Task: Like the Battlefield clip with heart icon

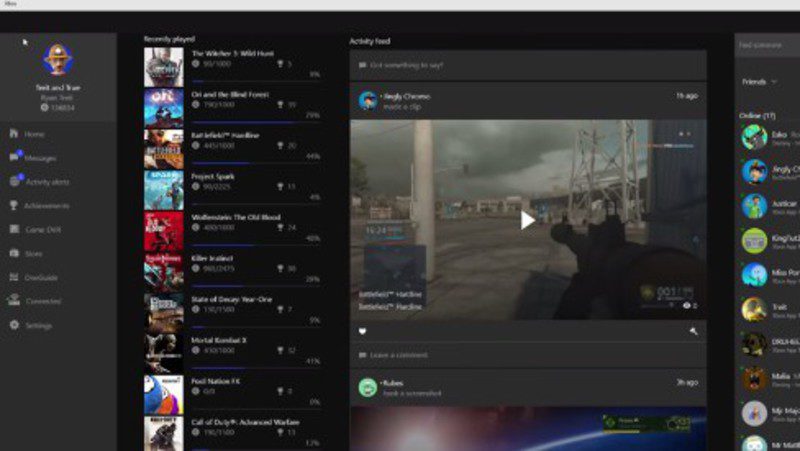Action: click(x=362, y=331)
